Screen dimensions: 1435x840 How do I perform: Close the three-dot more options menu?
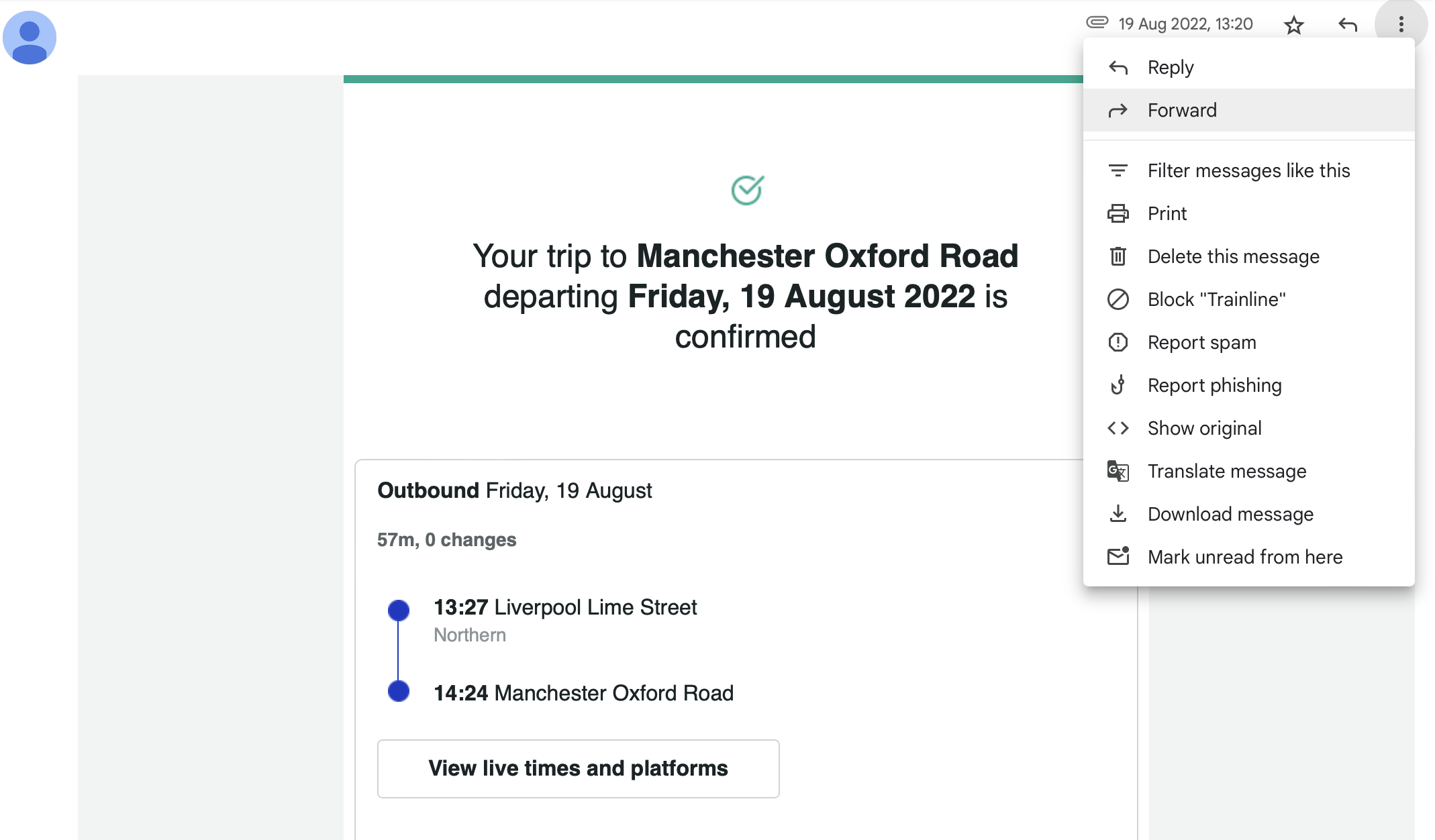tap(1401, 25)
